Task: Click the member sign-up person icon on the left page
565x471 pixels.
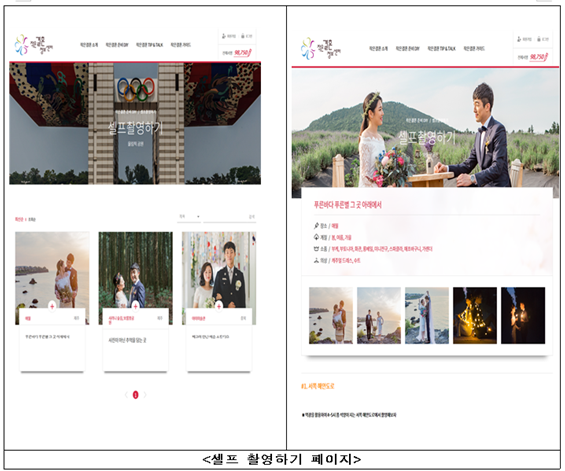Action: [x=223, y=36]
